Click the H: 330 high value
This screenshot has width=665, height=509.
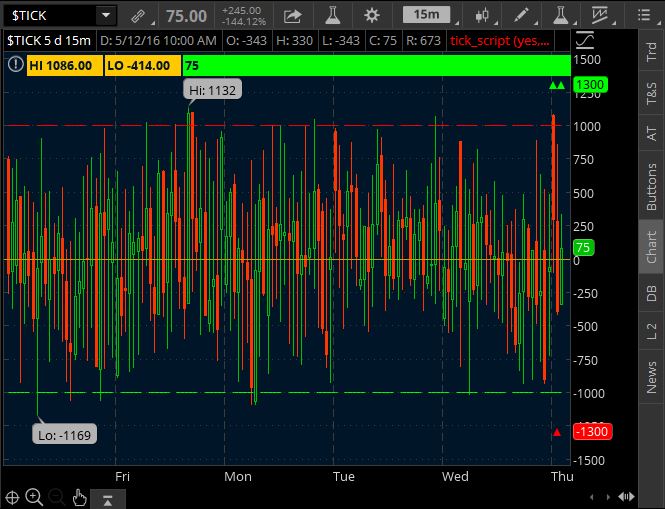pyautogui.click(x=295, y=41)
